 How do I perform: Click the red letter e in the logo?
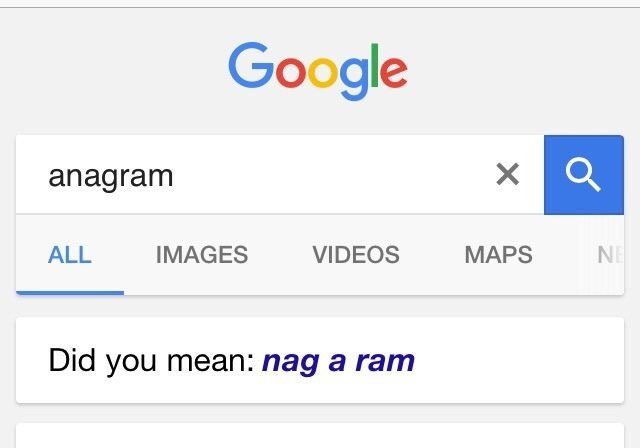pos(392,71)
